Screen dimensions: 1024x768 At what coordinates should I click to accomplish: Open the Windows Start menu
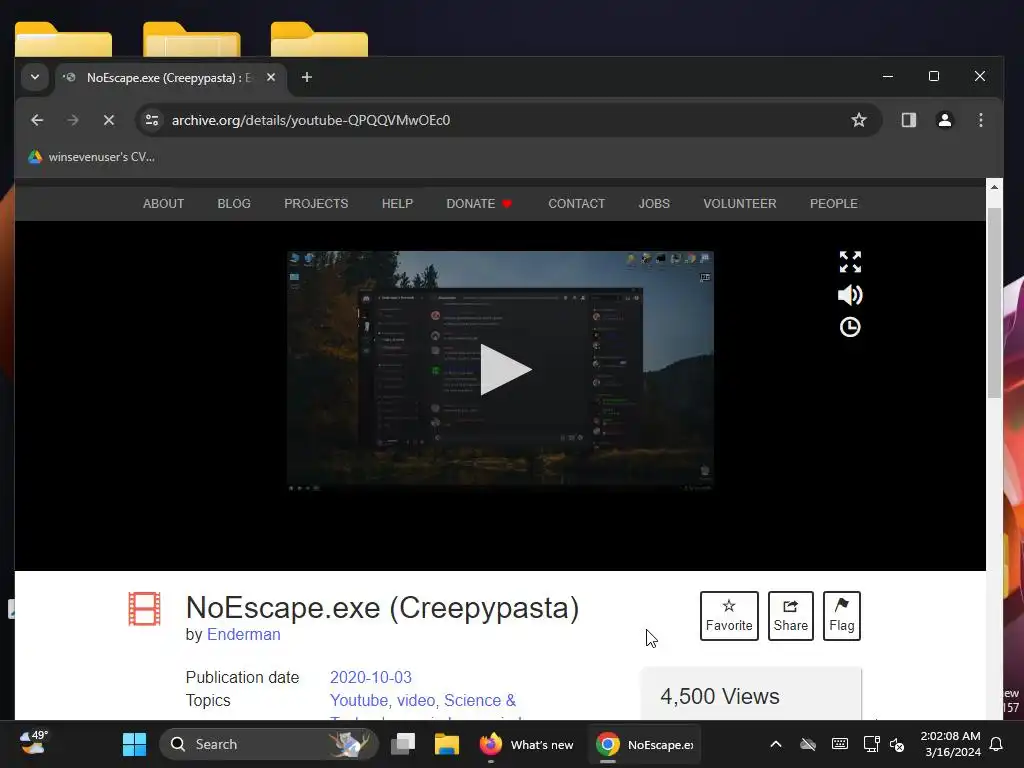click(x=135, y=744)
